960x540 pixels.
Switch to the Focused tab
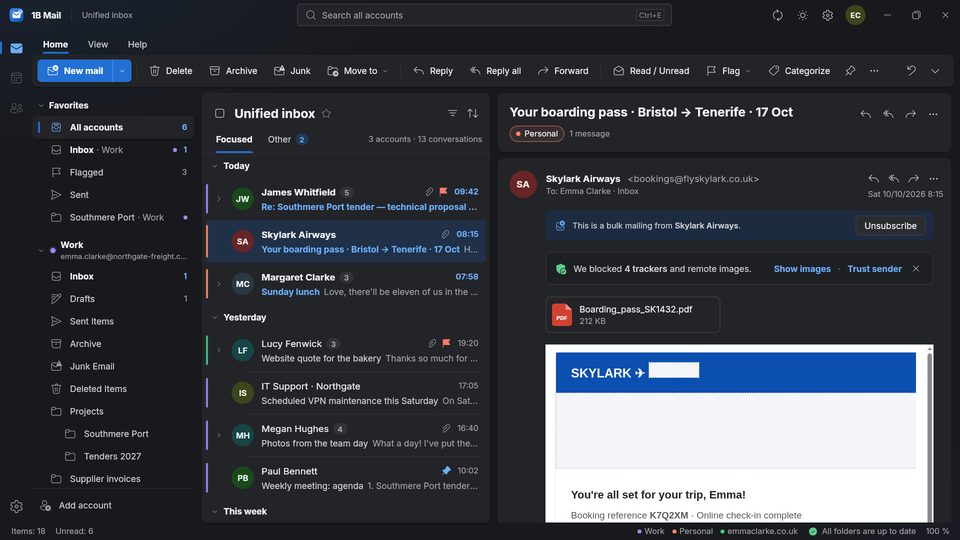pos(234,140)
